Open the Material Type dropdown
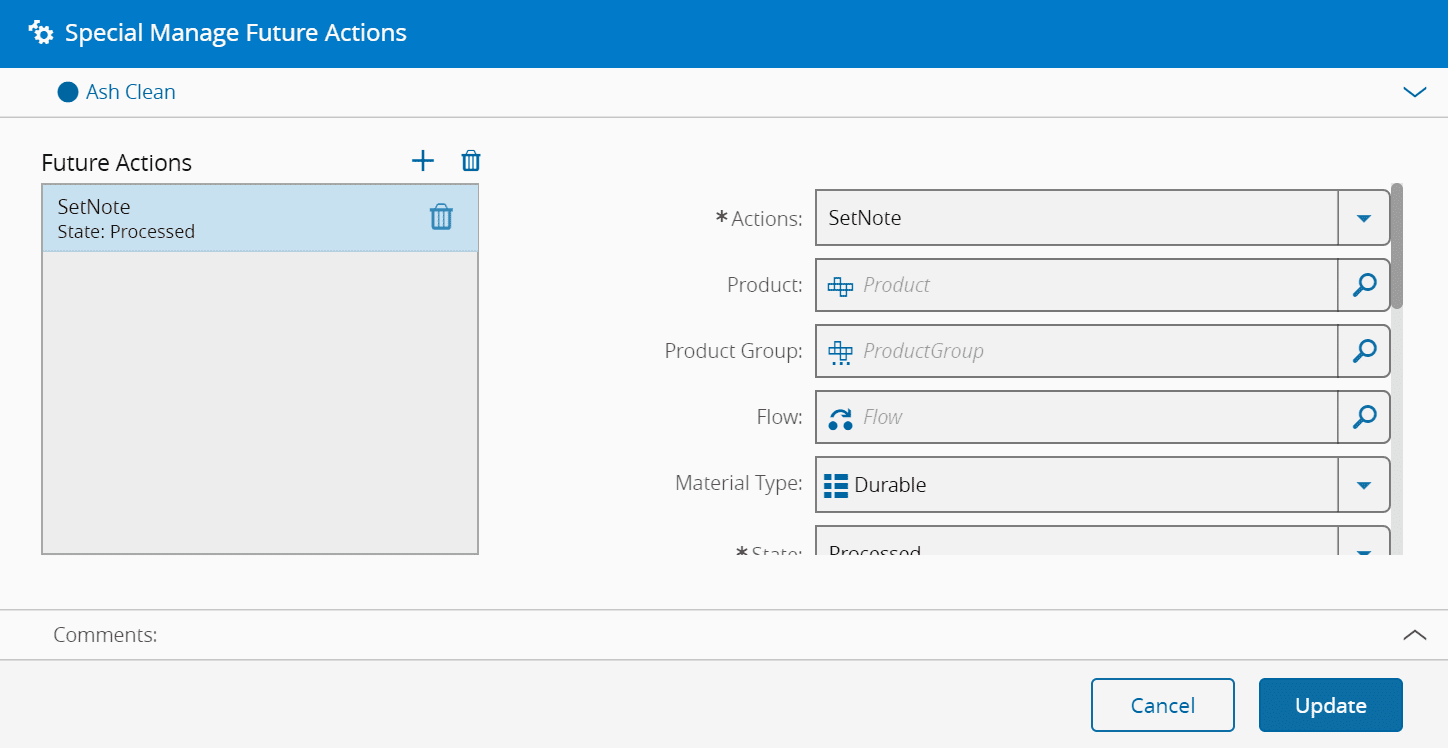 [x=1363, y=484]
